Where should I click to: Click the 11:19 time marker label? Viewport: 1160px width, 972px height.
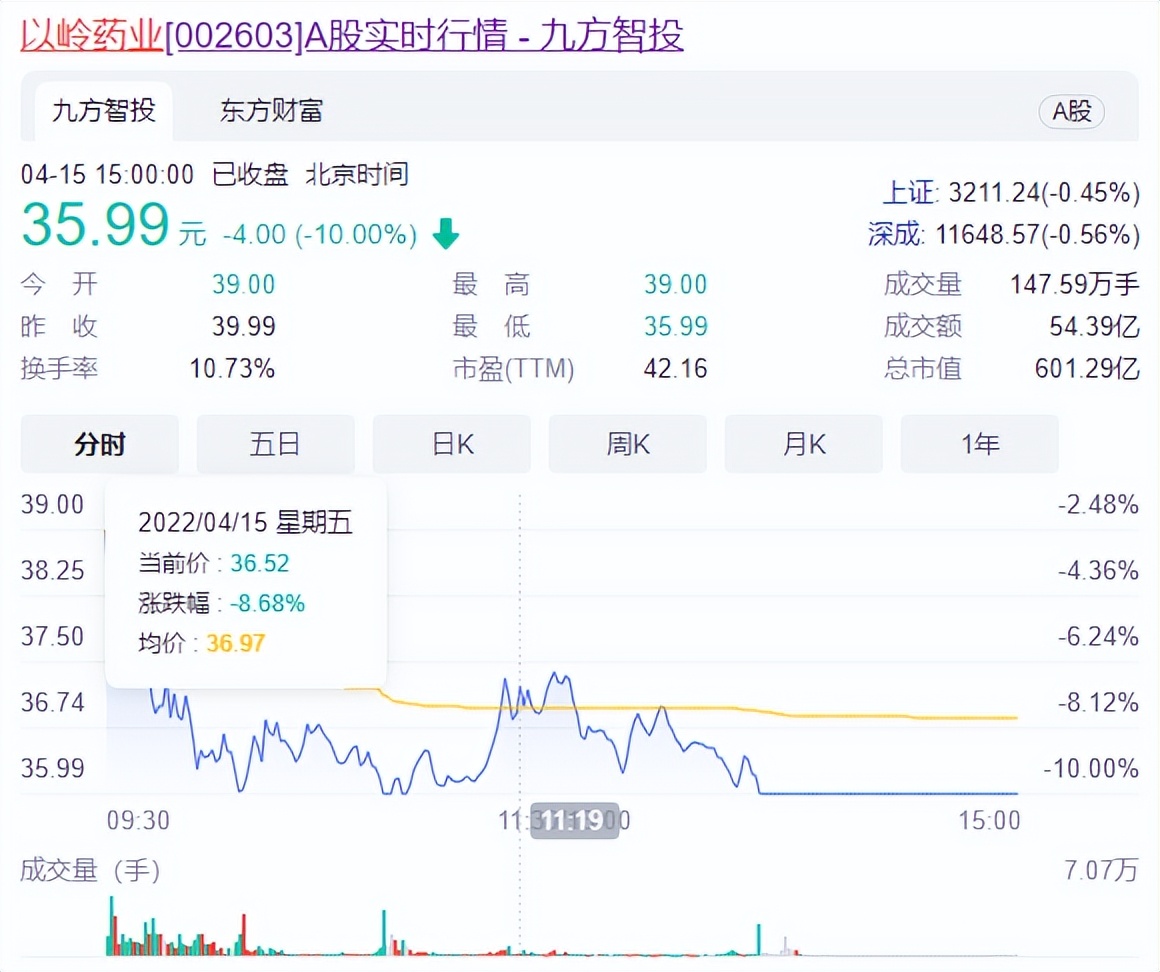point(575,820)
